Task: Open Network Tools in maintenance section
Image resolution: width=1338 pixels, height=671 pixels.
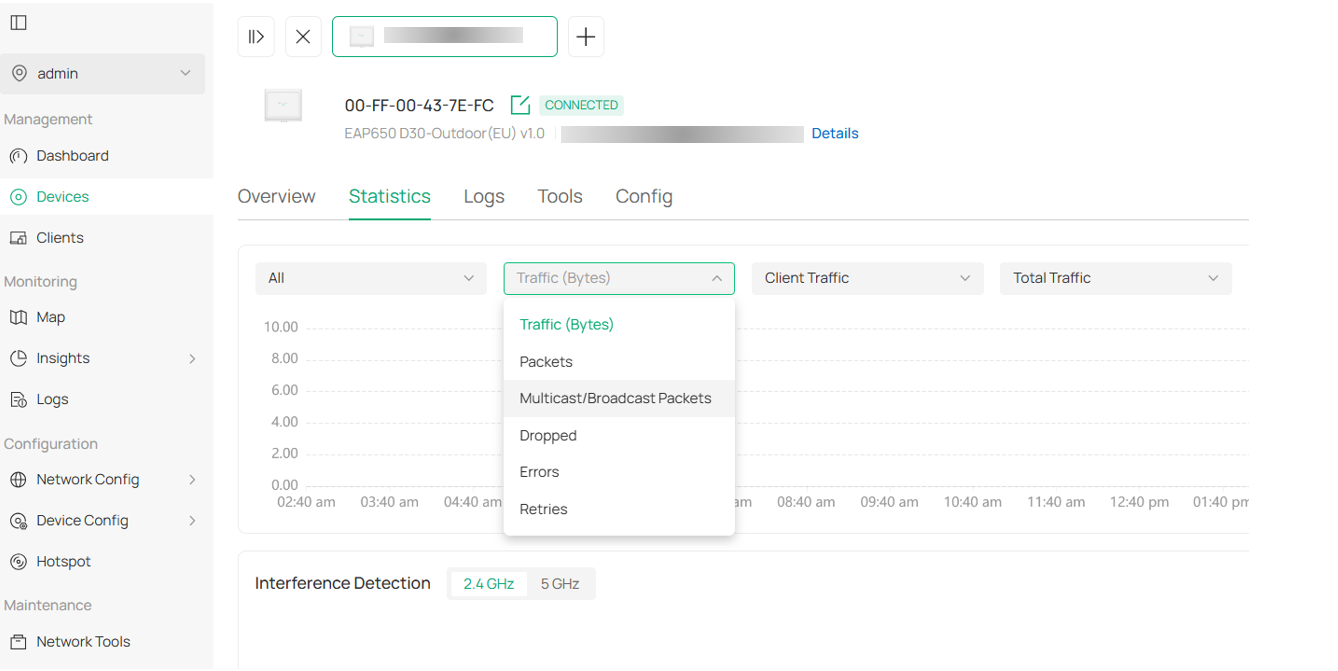Action: pos(83,642)
